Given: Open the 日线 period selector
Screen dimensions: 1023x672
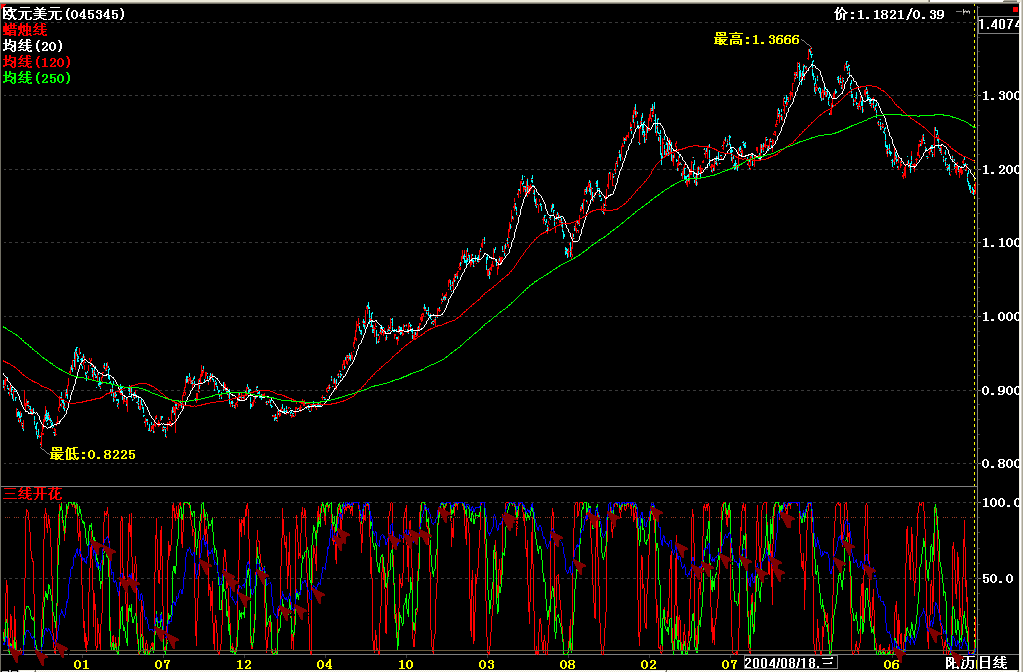Looking at the screenshot, I should click(x=992, y=664).
